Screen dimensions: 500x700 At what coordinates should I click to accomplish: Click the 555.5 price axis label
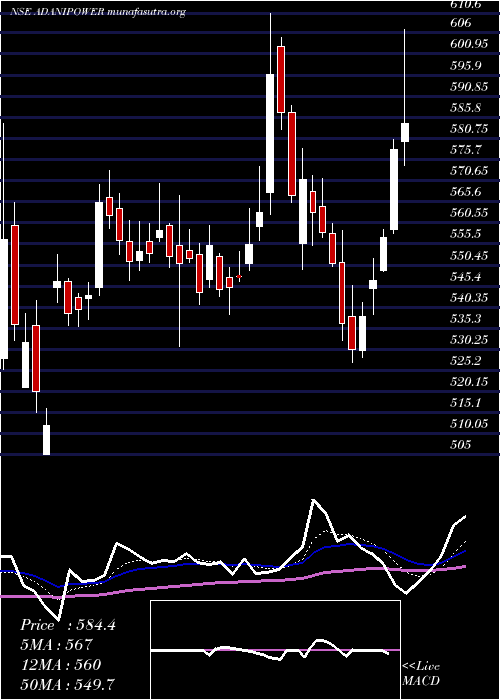click(x=466, y=234)
